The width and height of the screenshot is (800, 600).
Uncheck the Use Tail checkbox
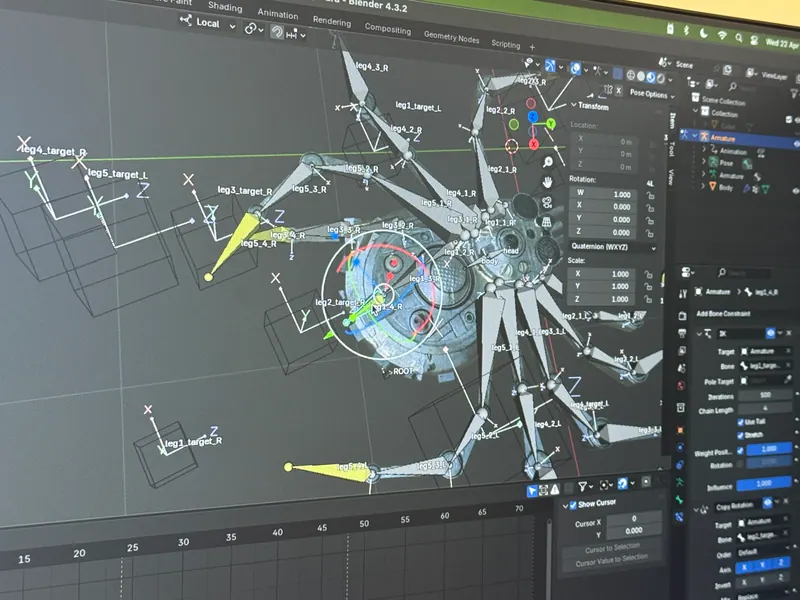click(740, 422)
